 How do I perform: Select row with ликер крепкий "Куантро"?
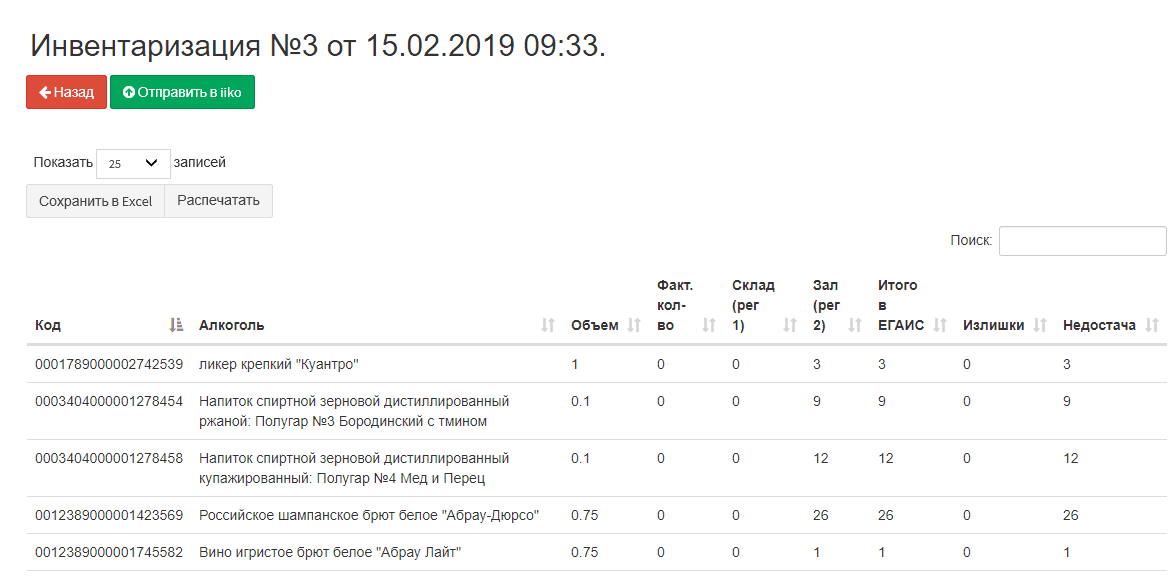click(278, 364)
